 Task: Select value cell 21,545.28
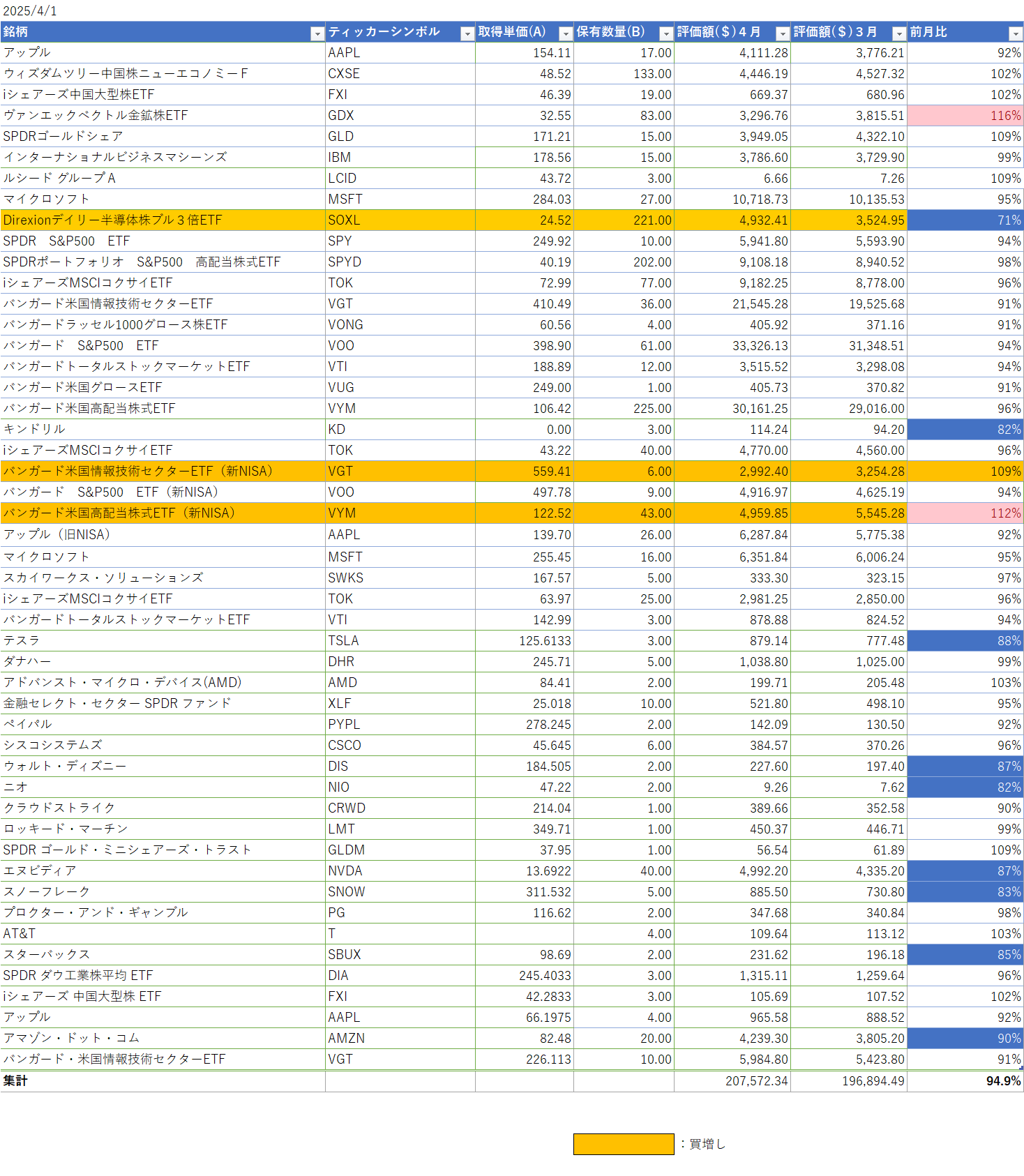(x=732, y=304)
